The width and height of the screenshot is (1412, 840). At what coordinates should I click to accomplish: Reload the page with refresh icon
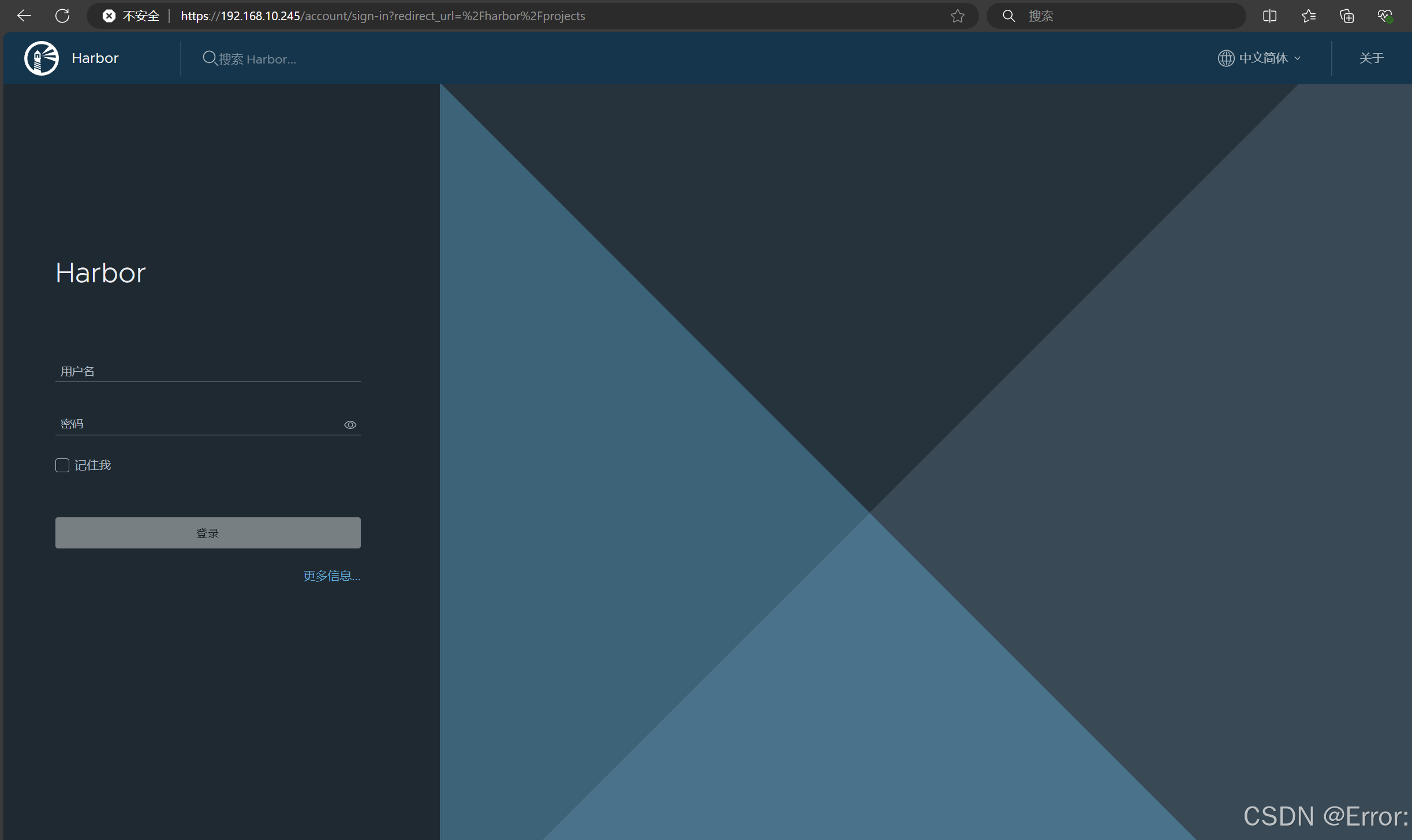62,16
